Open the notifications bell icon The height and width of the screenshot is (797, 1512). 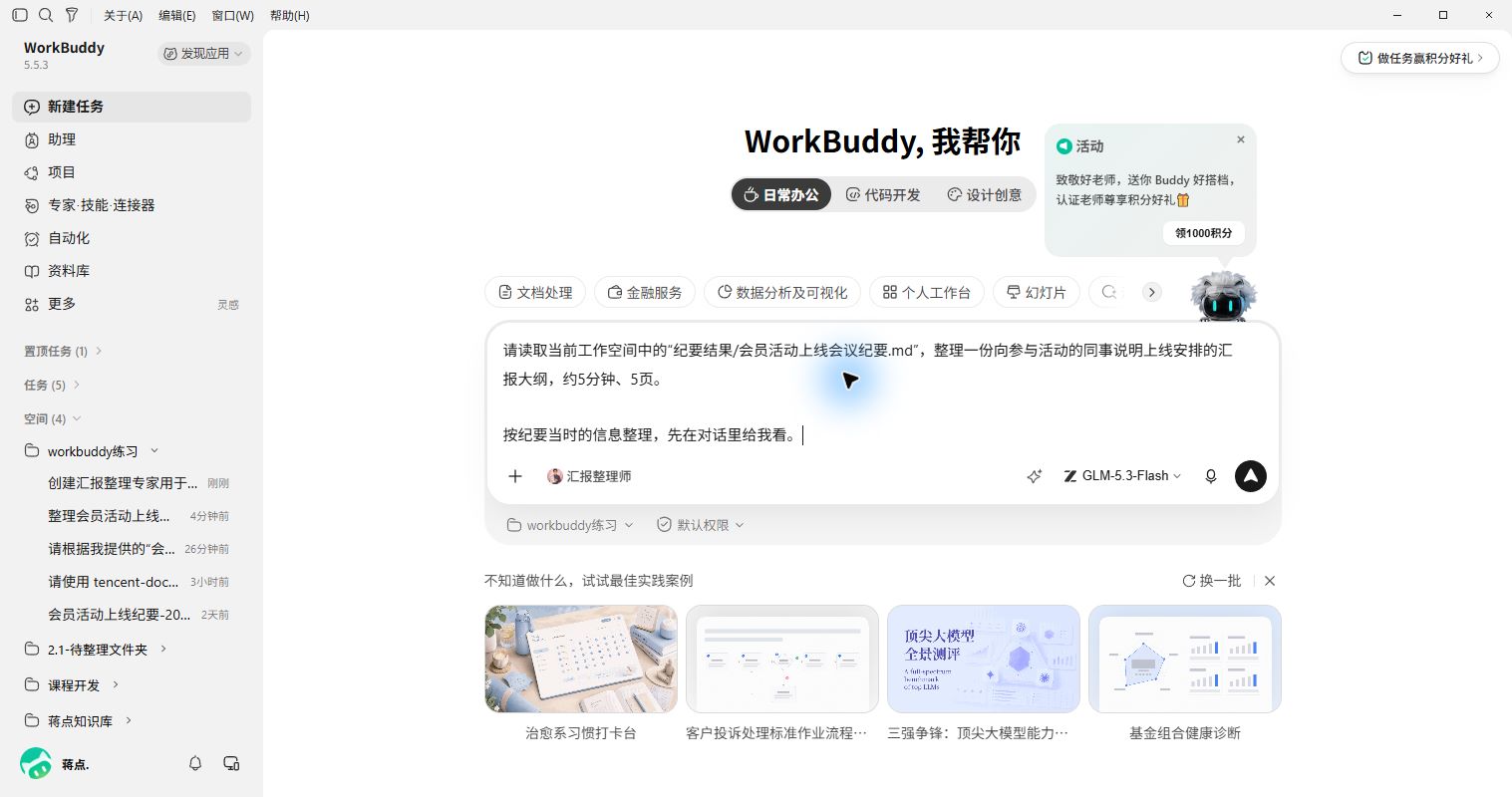pyautogui.click(x=195, y=763)
